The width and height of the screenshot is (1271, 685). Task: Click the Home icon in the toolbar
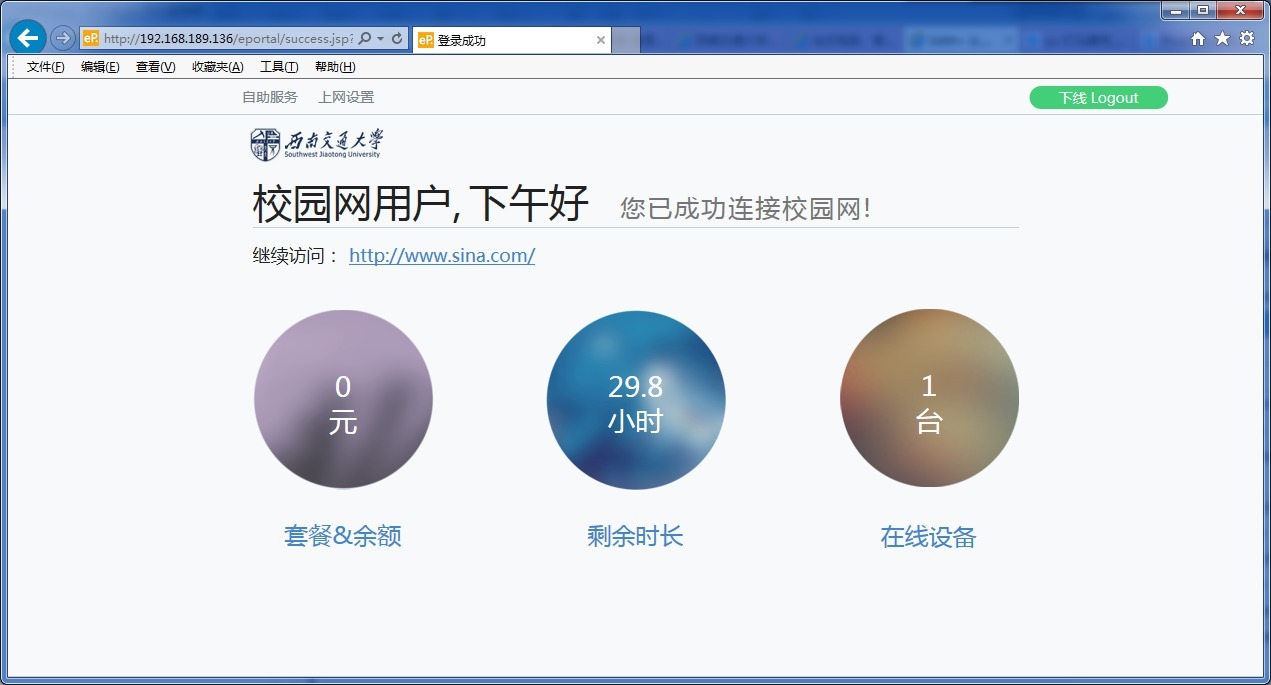1198,37
